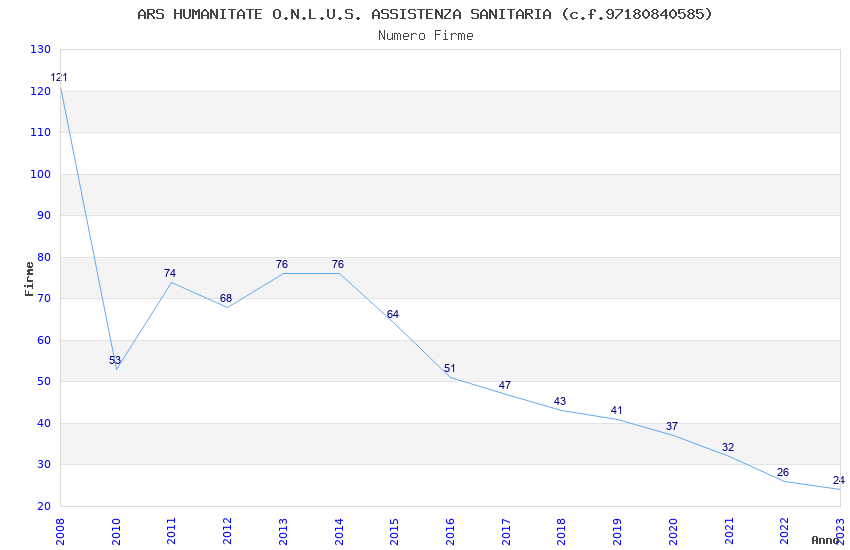Click x-axis year label 2014
The height and width of the screenshot is (550, 850).
tap(339, 531)
